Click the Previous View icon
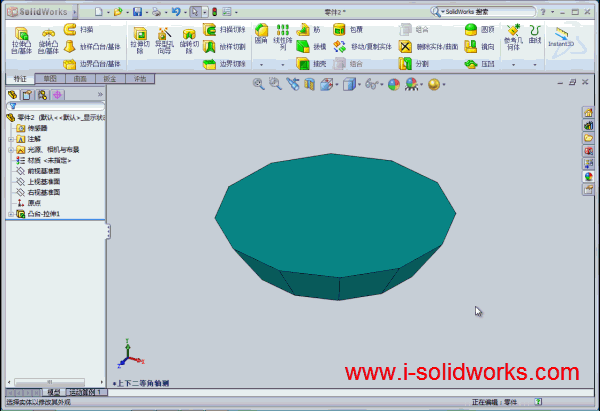Image resolution: width=600 pixels, height=411 pixels. pos(293,84)
